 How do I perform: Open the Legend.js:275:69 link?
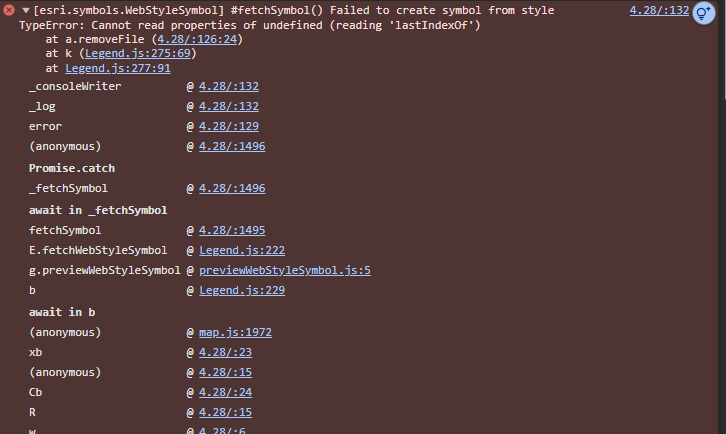click(138, 53)
